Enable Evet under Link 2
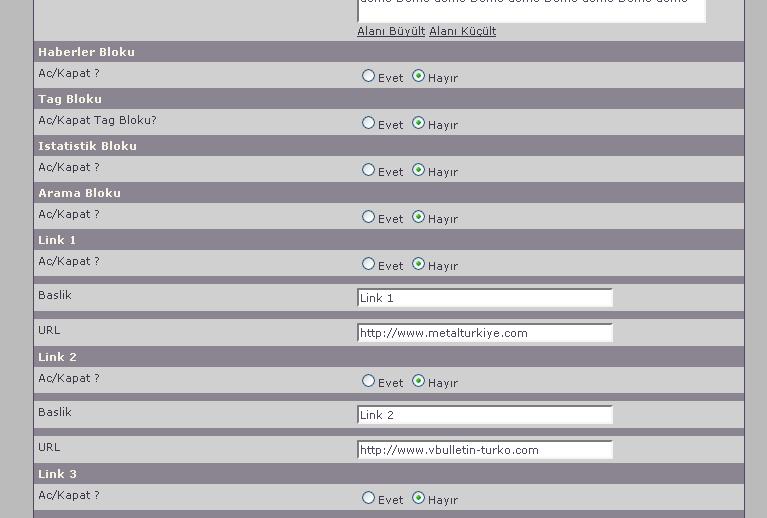The height and width of the screenshot is (518, 767). tap(369, 381)
